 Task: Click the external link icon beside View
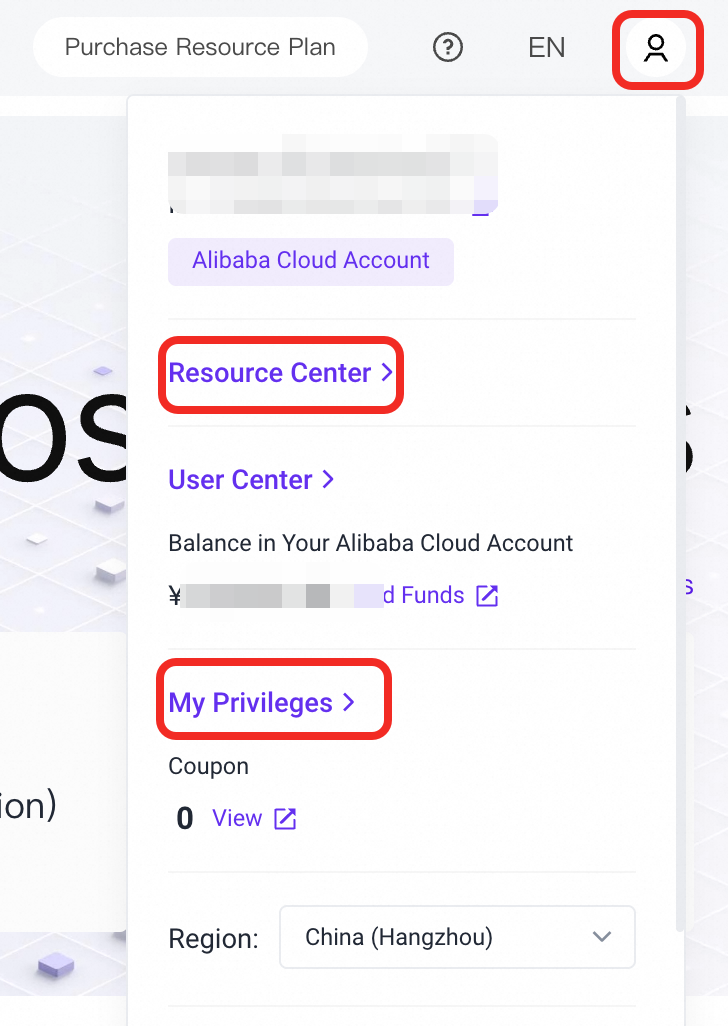pos(285,819)
